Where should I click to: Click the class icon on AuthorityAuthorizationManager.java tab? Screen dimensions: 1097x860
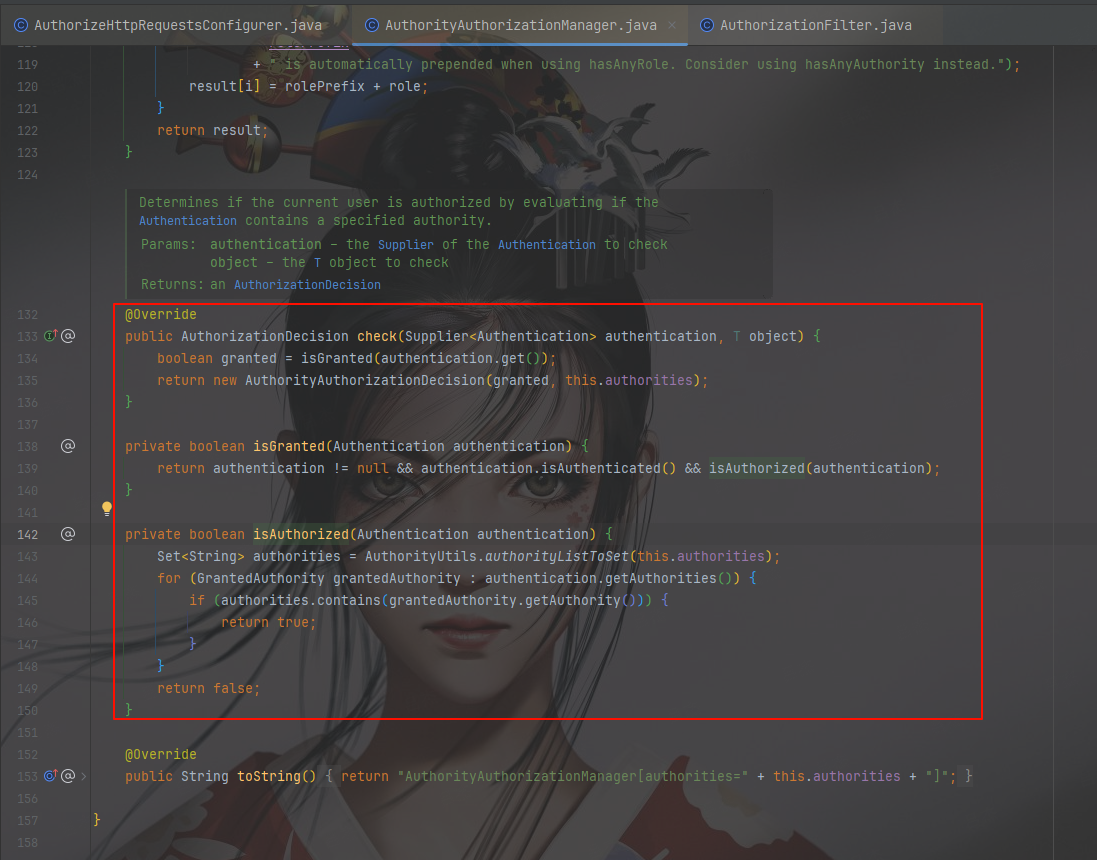pyautogui.click(x=372, y=25)
